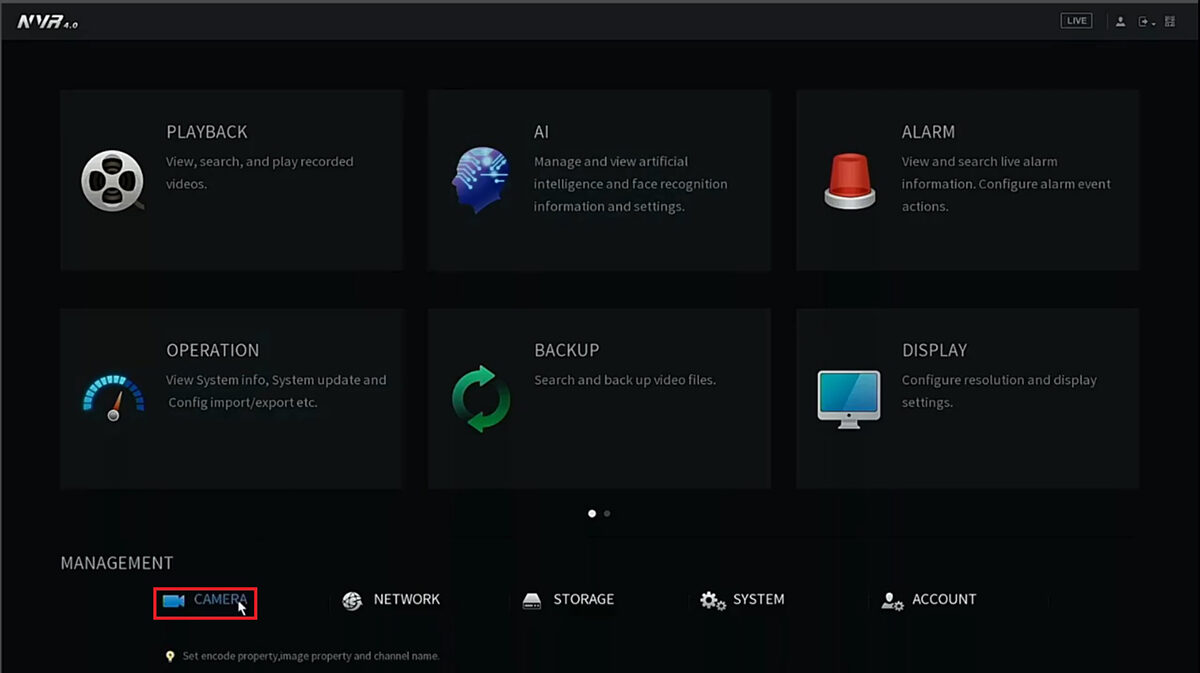Switch to the second page dot

coord(607,513)
